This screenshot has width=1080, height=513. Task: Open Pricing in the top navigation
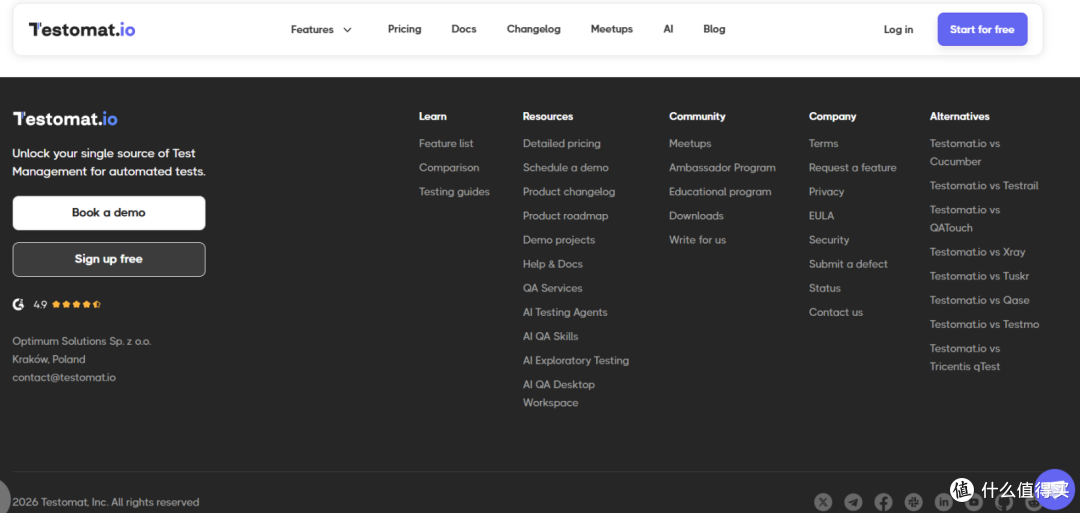pos(404,29)
